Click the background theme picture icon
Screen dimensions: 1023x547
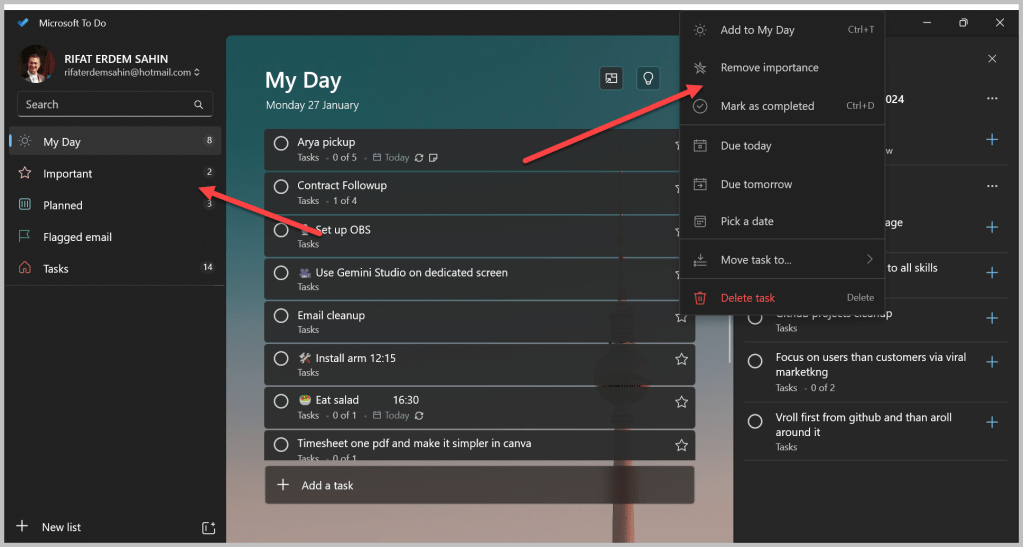(611, 78)
